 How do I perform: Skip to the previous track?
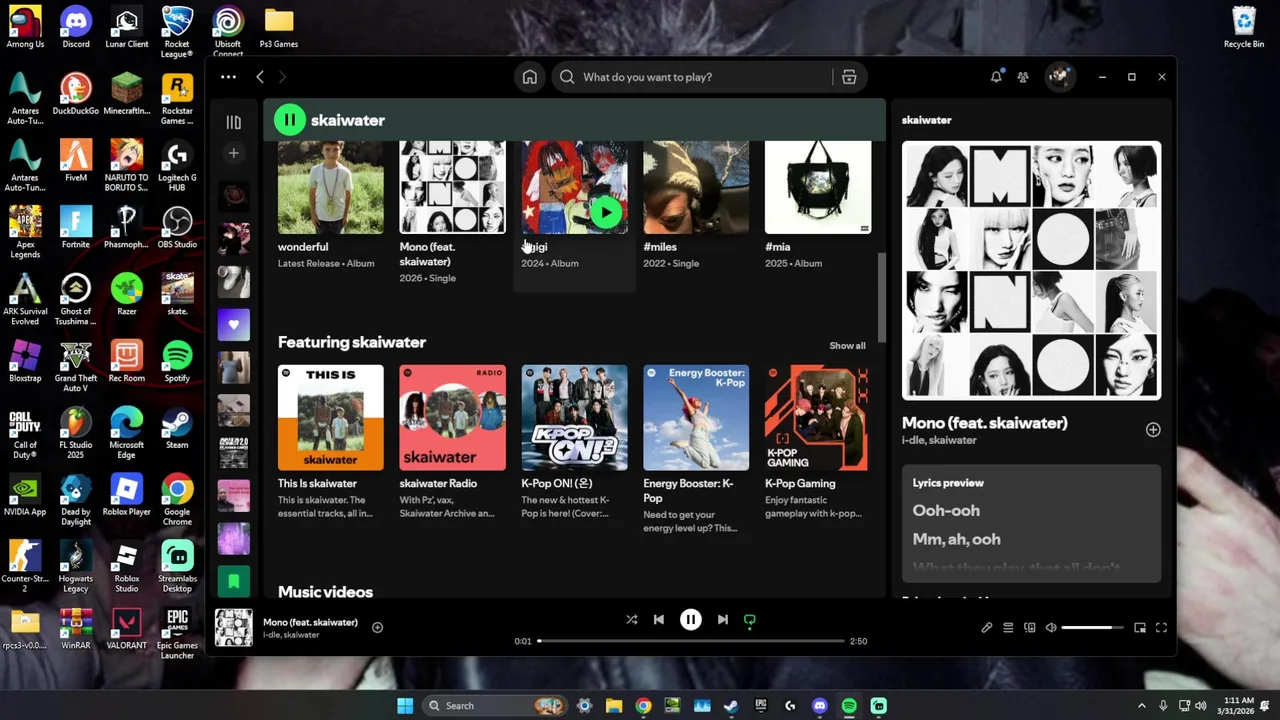pyautogui.click(x=659, y=620)
